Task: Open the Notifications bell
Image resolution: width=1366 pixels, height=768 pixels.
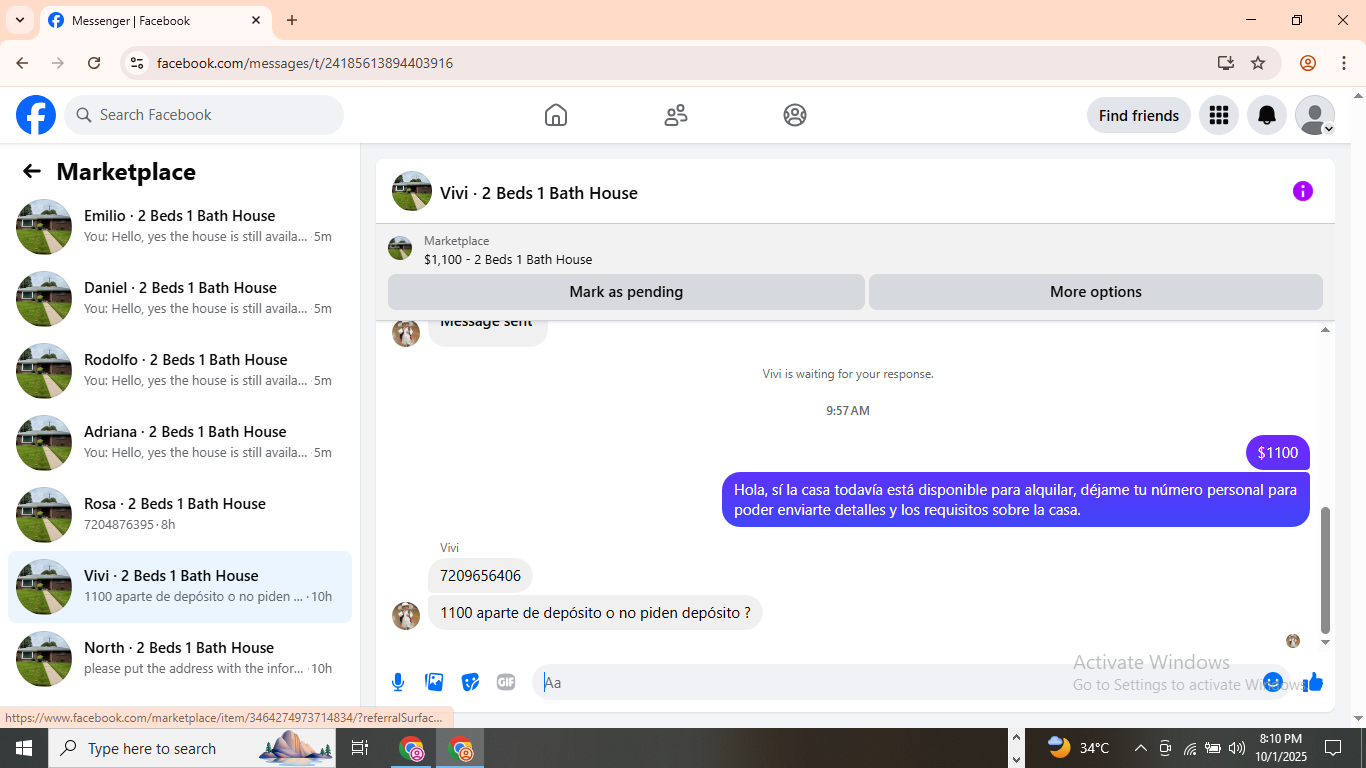Action: point(1266,115)
